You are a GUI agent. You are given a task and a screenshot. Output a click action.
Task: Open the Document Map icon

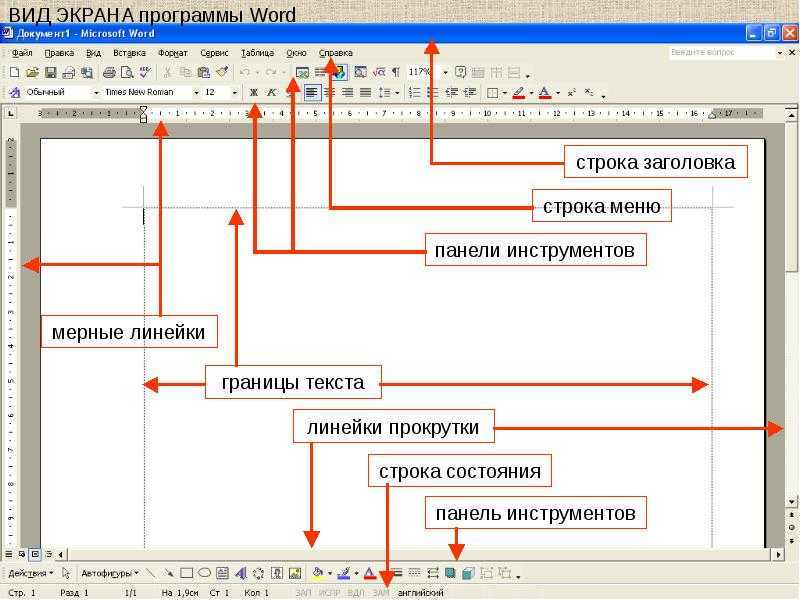360,72
